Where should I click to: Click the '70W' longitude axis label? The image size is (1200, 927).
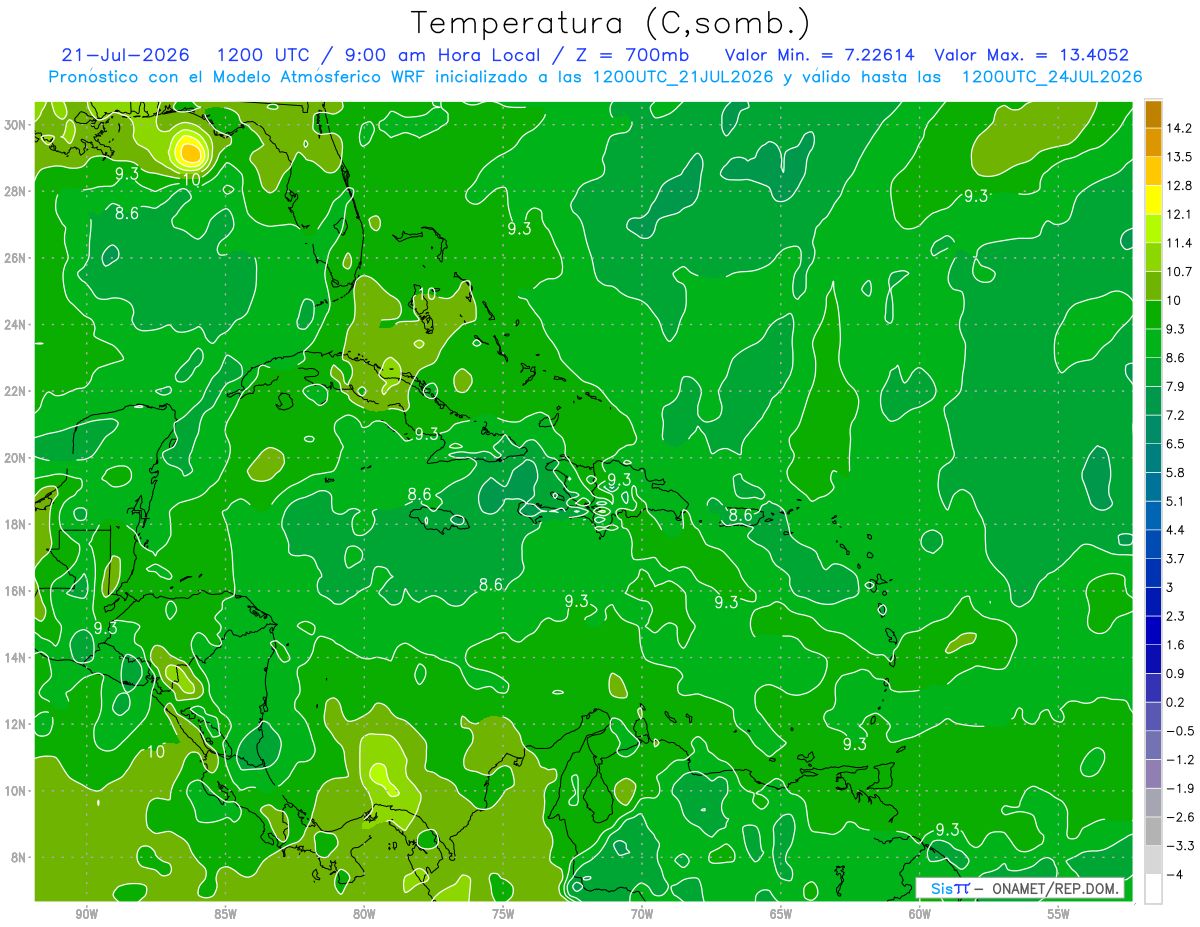click(x=642, y=913)
